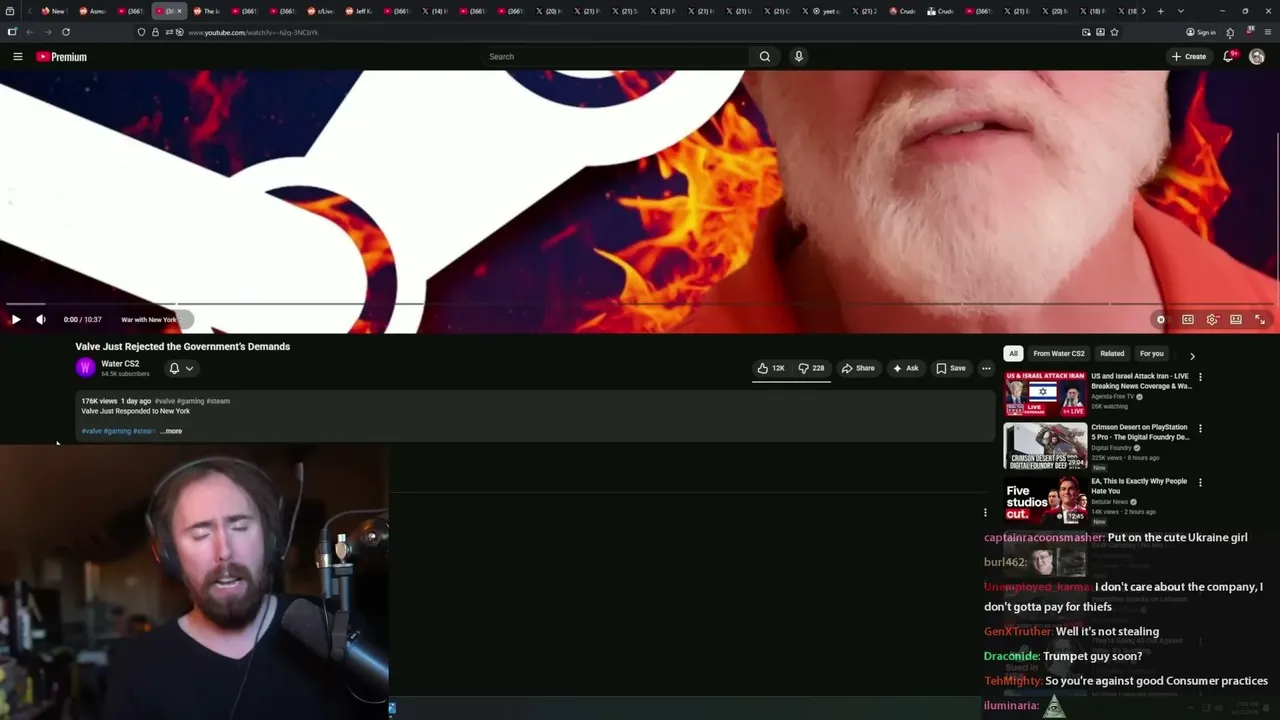This screenshot has height=720, width=1280.
Task: Show more filter chips with right arrow
Action: click(1192, 355)
